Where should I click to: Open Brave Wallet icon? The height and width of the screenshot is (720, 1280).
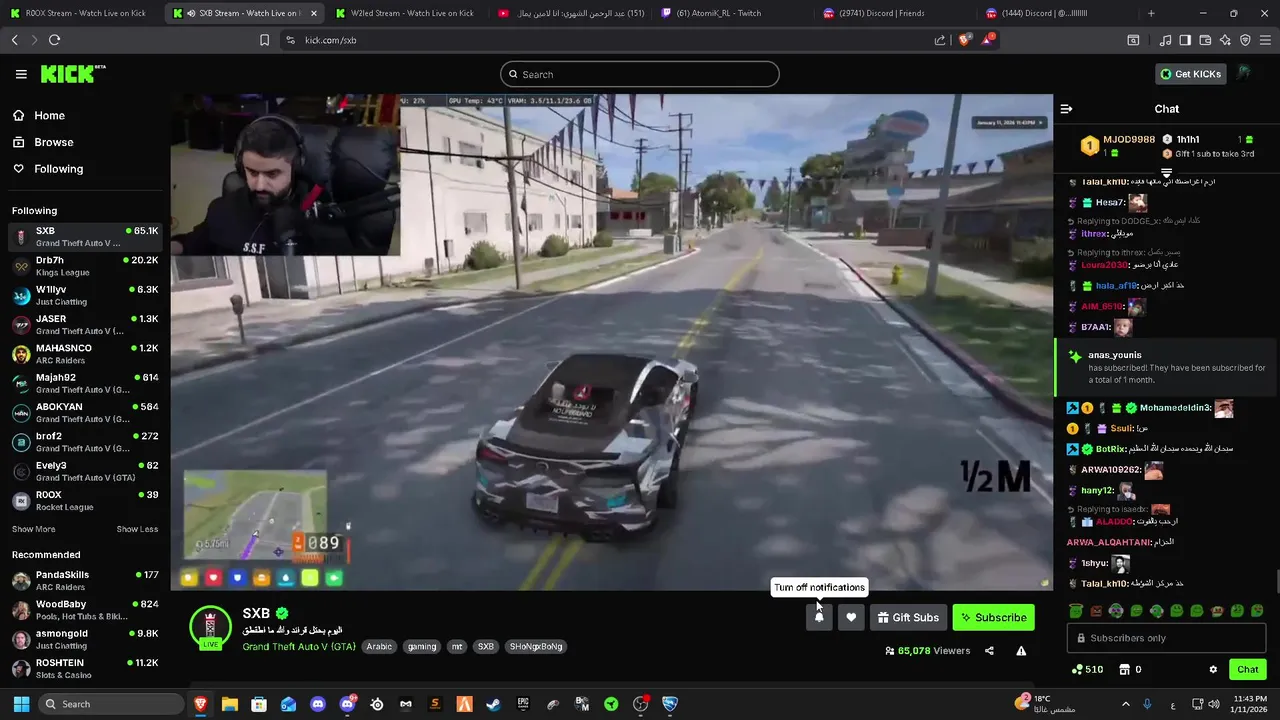pos(1205,40)
